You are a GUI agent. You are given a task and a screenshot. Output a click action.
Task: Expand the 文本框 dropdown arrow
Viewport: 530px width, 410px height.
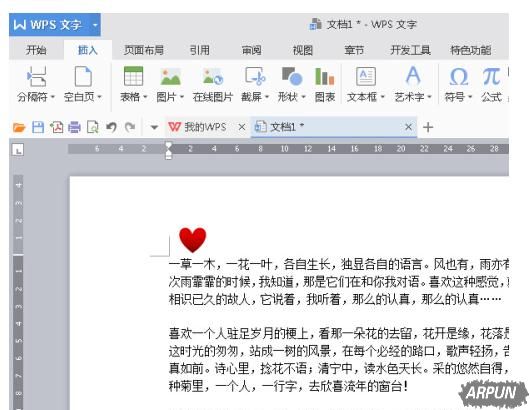pos(383,97)
